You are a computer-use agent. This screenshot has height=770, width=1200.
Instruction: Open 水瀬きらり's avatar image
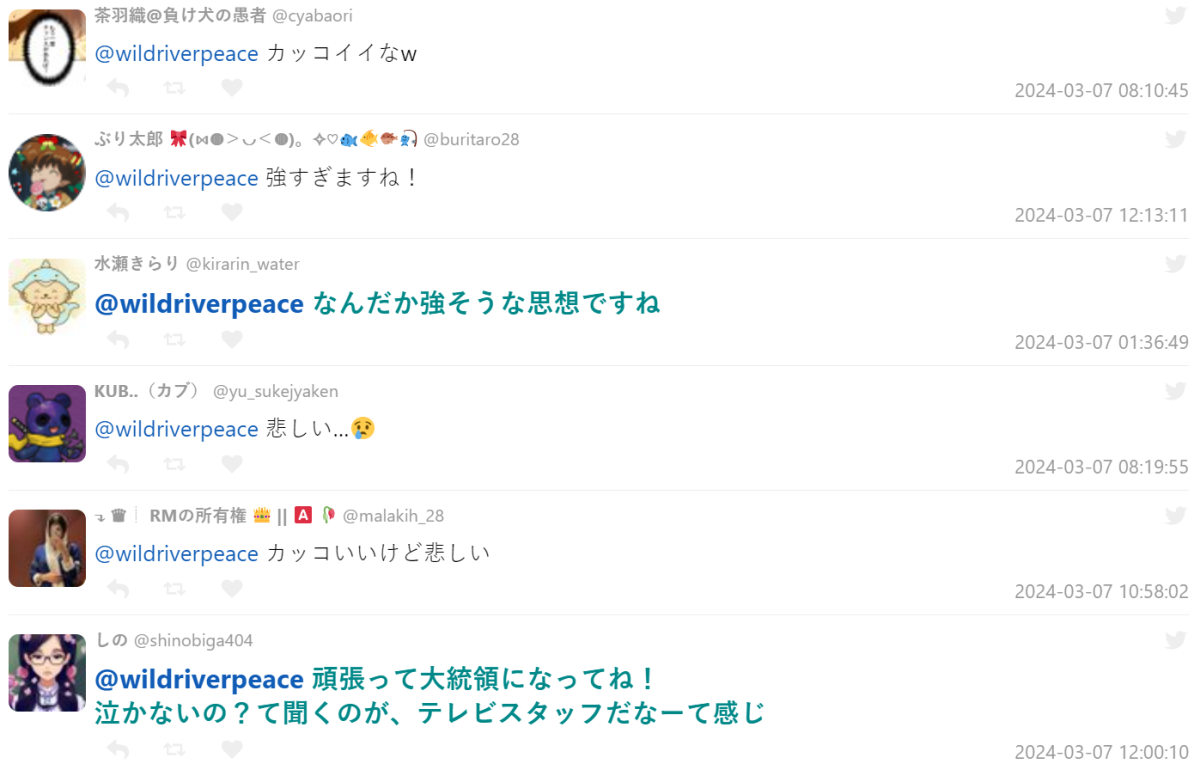click(x=47, y=297)
